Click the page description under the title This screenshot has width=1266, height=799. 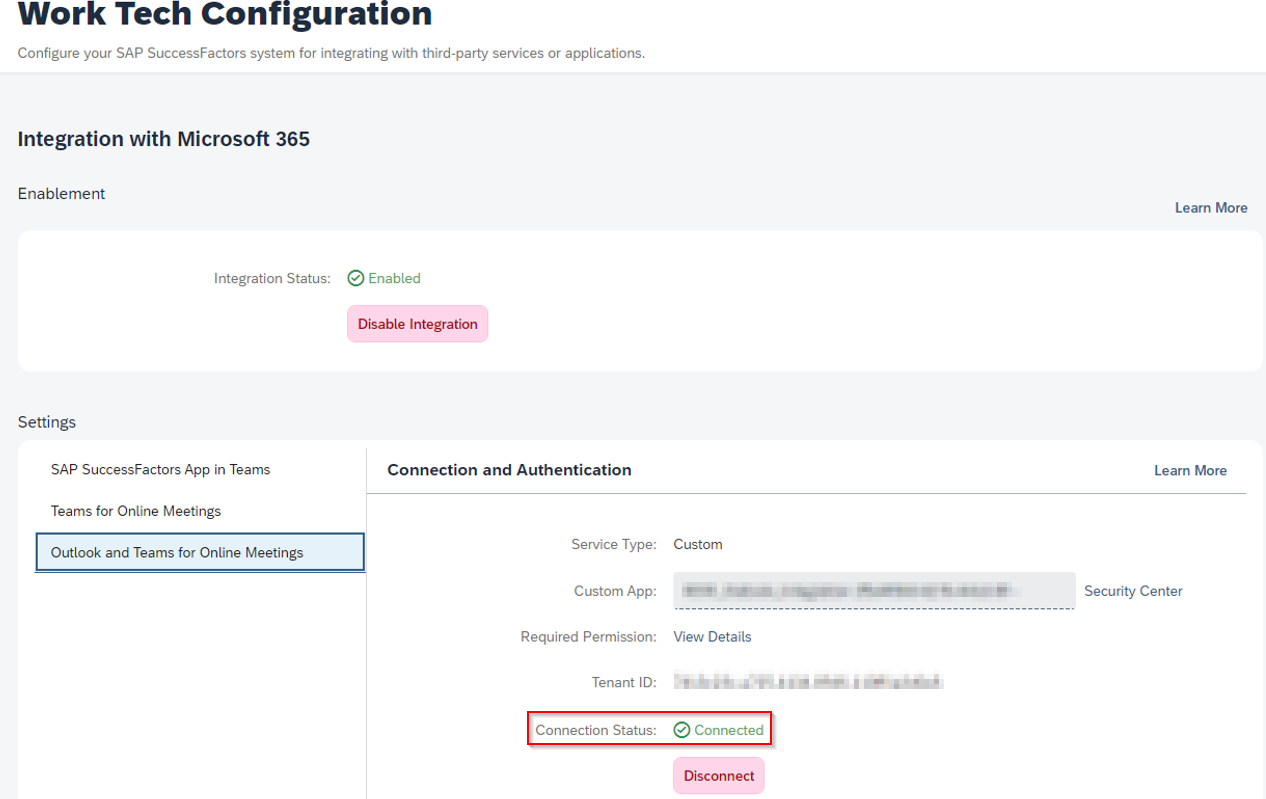[331, 53]
